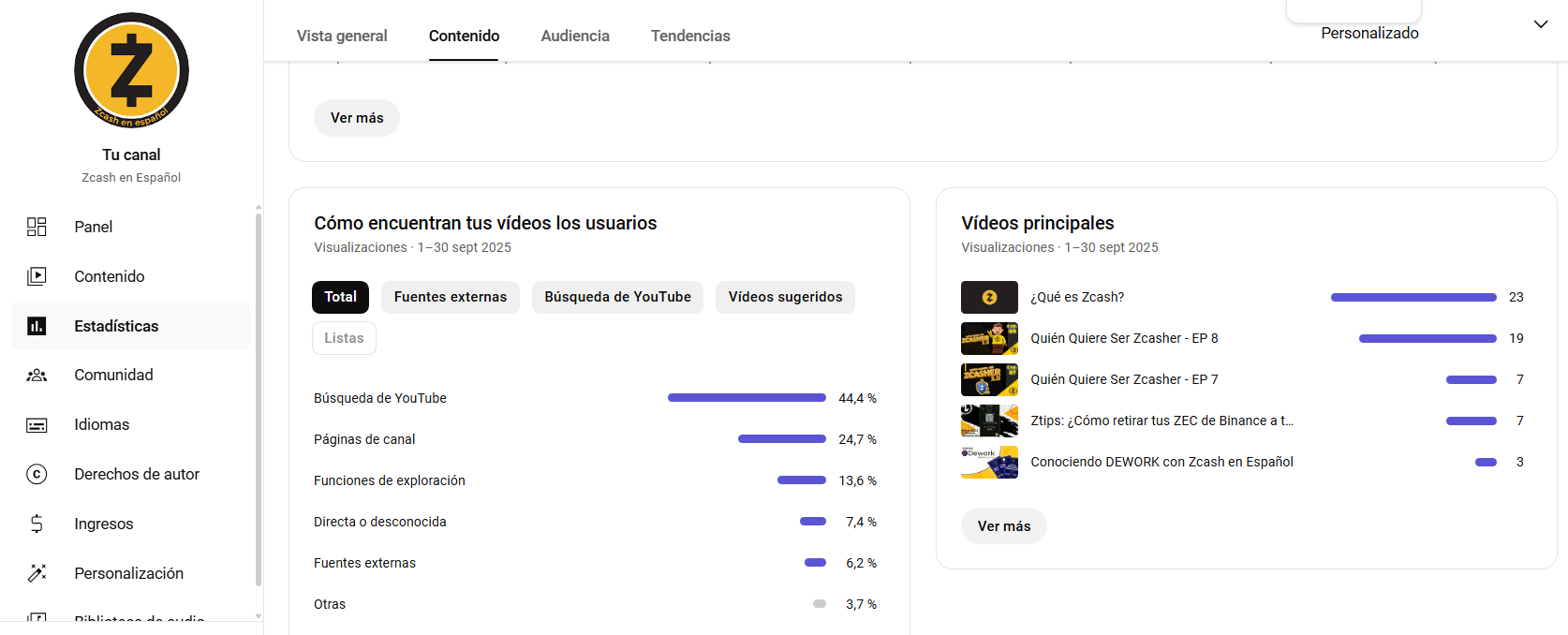Click the Estadísticas bar chart icon
Viewport: 1568px width, 635px height.
[x=37, y=326]
